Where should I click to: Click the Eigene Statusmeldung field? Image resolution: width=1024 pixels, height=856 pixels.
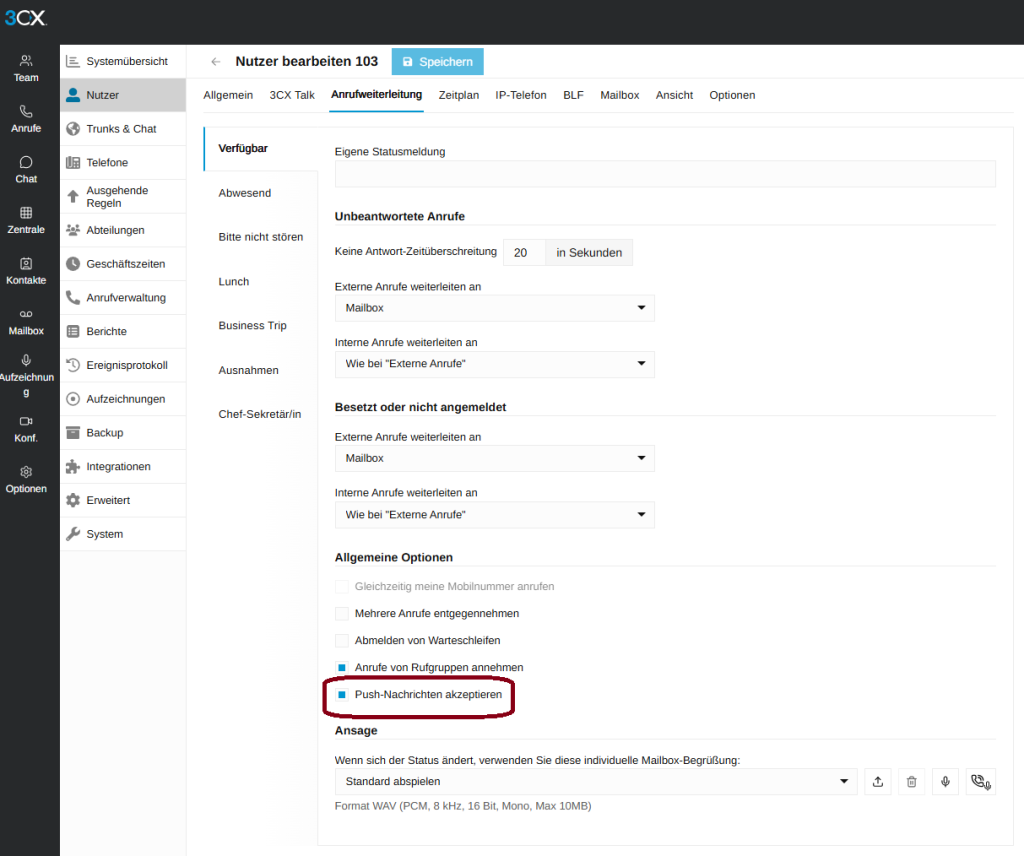[x=665, y=174]
